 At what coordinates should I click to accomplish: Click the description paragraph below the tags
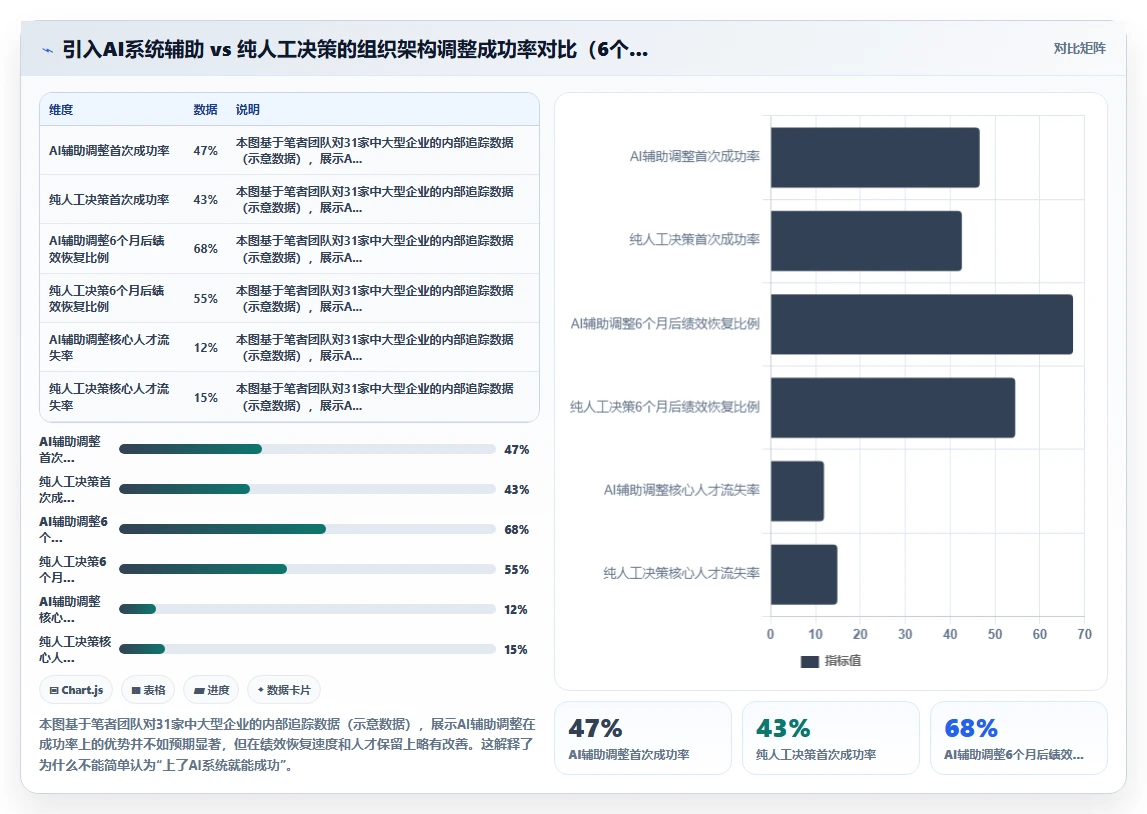287,745
